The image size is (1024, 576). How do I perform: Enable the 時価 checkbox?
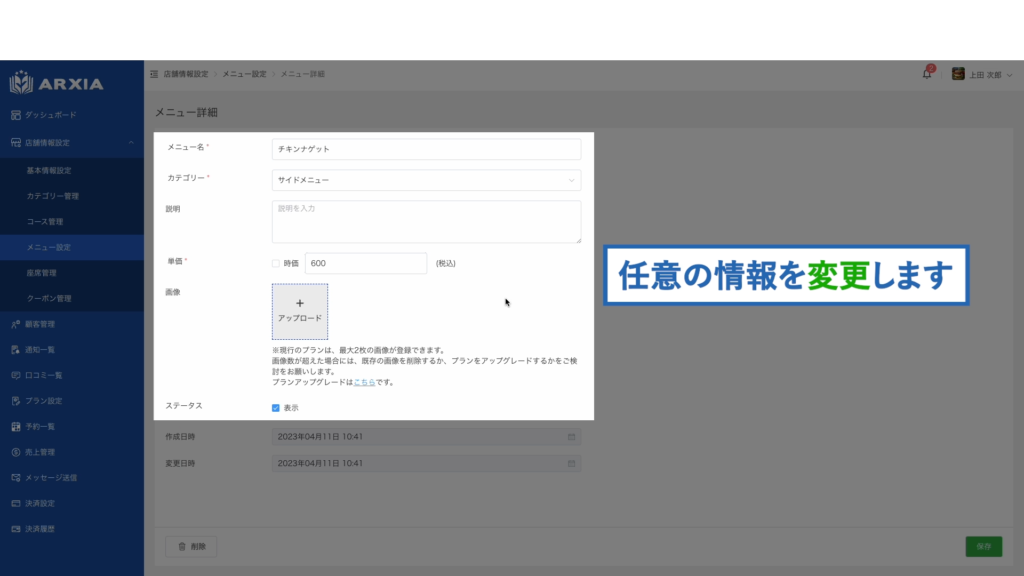[276, 263]
